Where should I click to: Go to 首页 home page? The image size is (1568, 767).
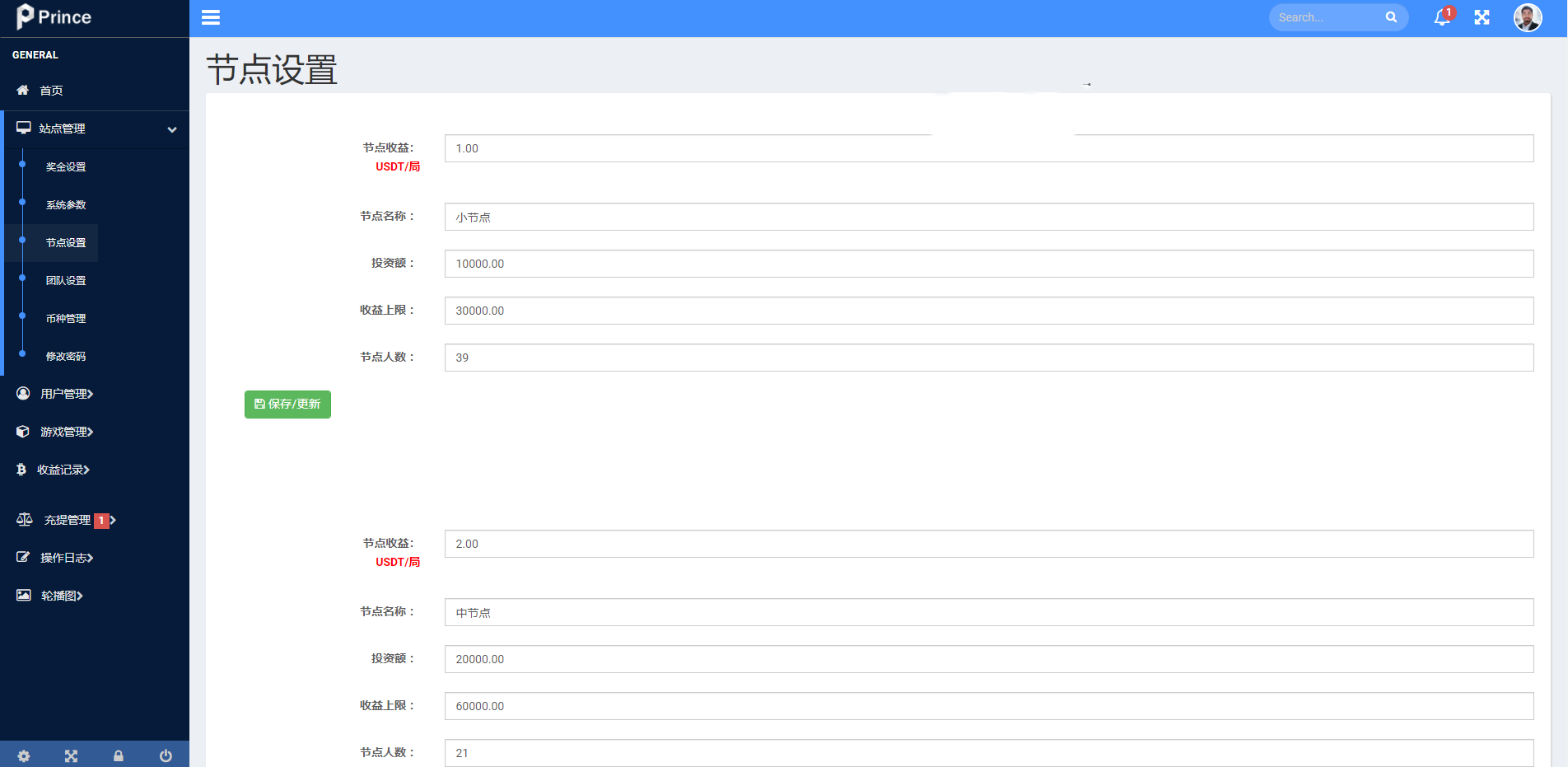51,91
